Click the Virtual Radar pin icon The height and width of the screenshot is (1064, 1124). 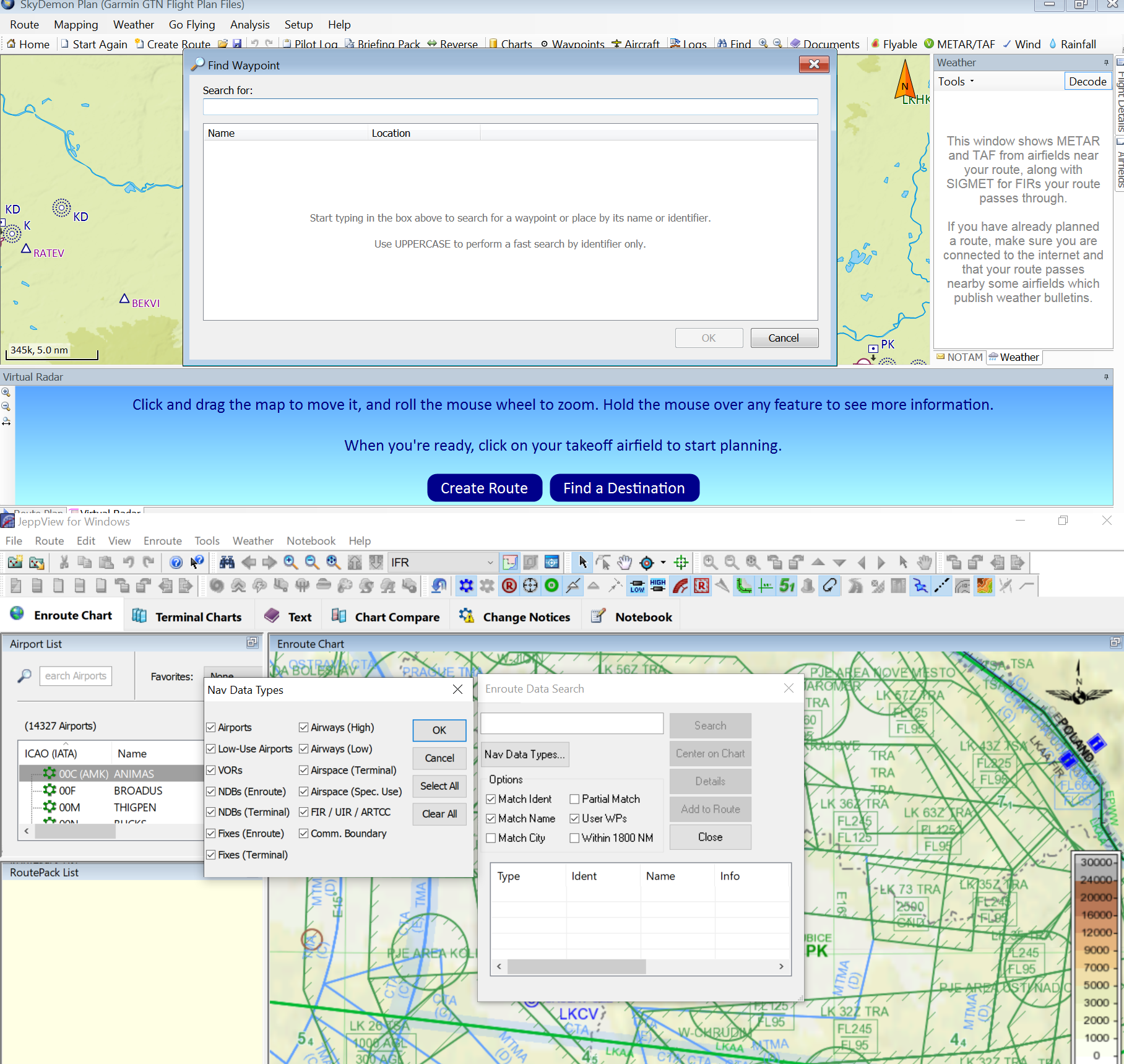pos(1107,376)
